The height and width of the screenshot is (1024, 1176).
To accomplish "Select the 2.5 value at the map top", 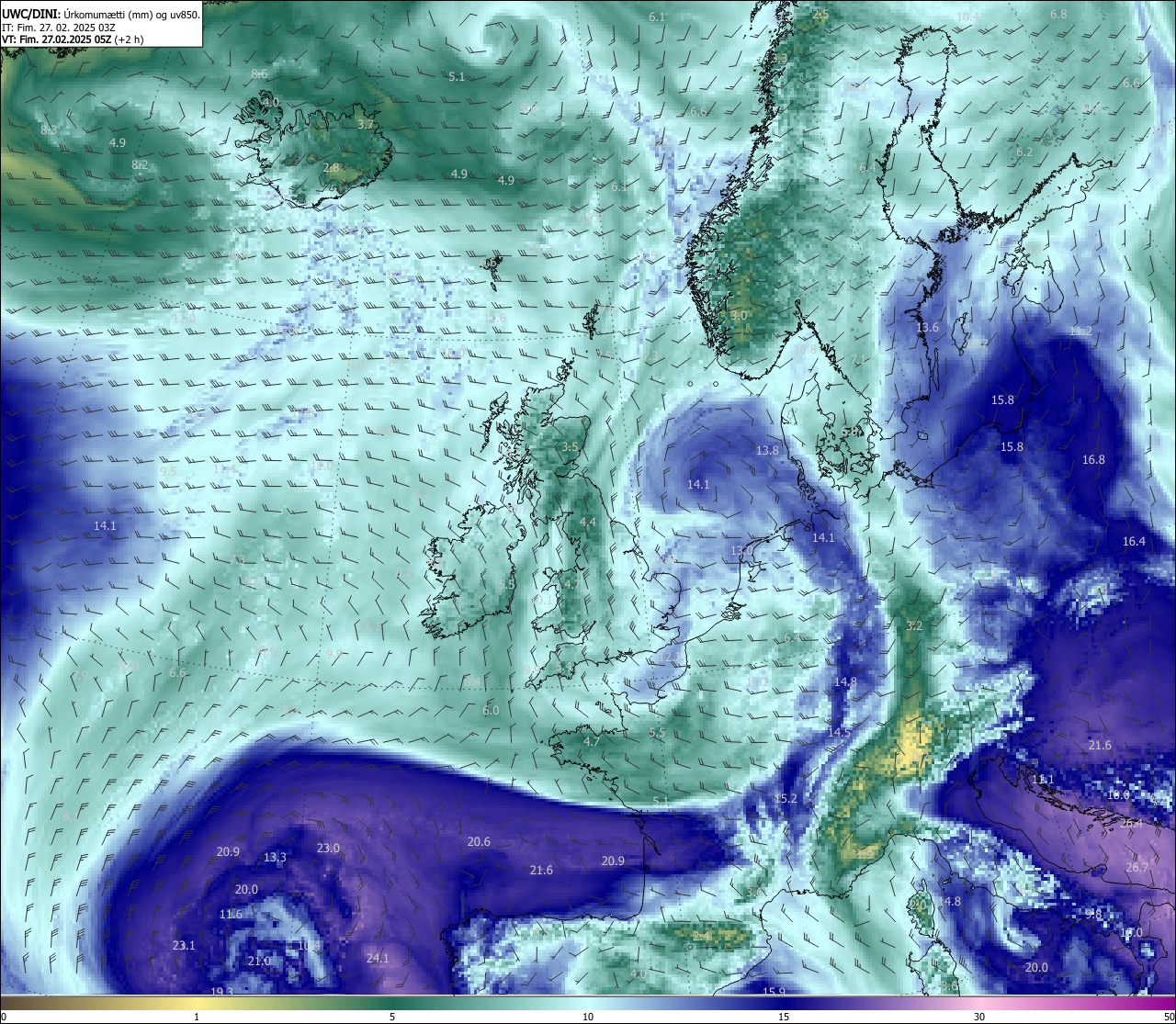I will (820, 15).
